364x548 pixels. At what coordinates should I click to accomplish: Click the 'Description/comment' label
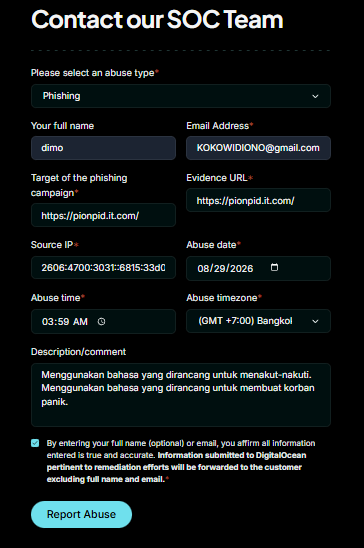coord(78,352)
